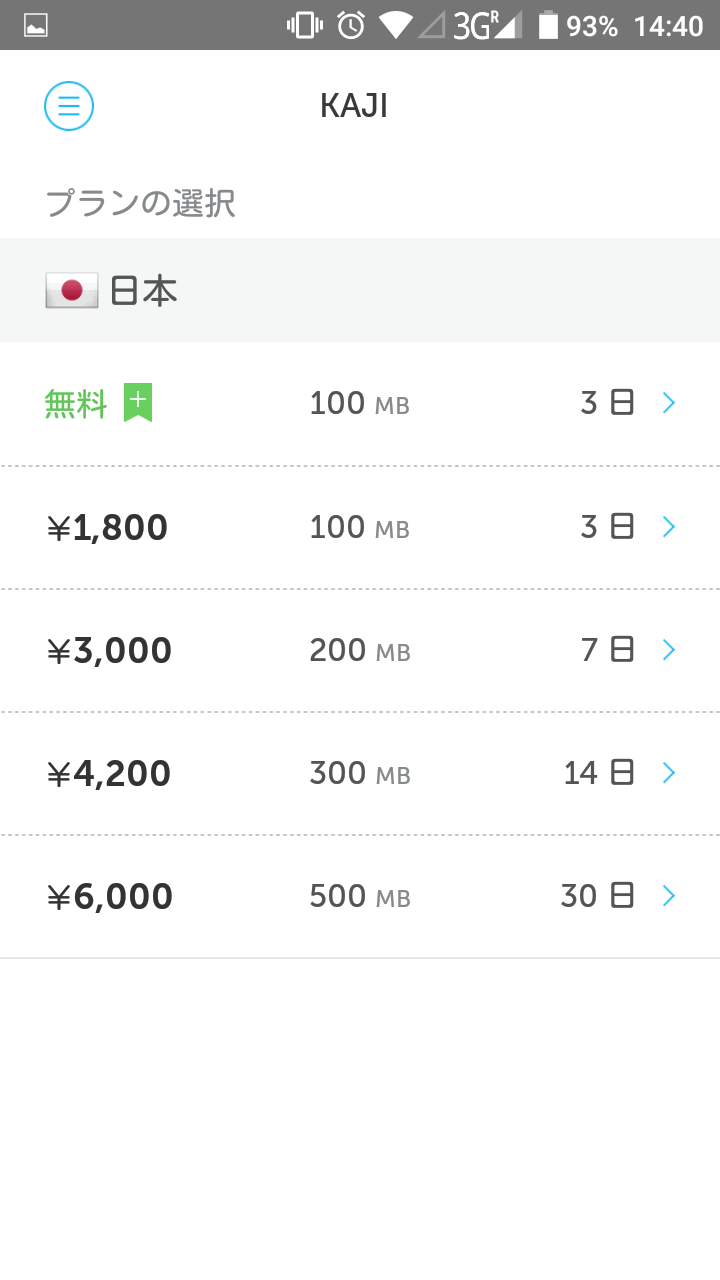
Task: Expand the ¥4,200 plan chevron
Action: [669, 773]
